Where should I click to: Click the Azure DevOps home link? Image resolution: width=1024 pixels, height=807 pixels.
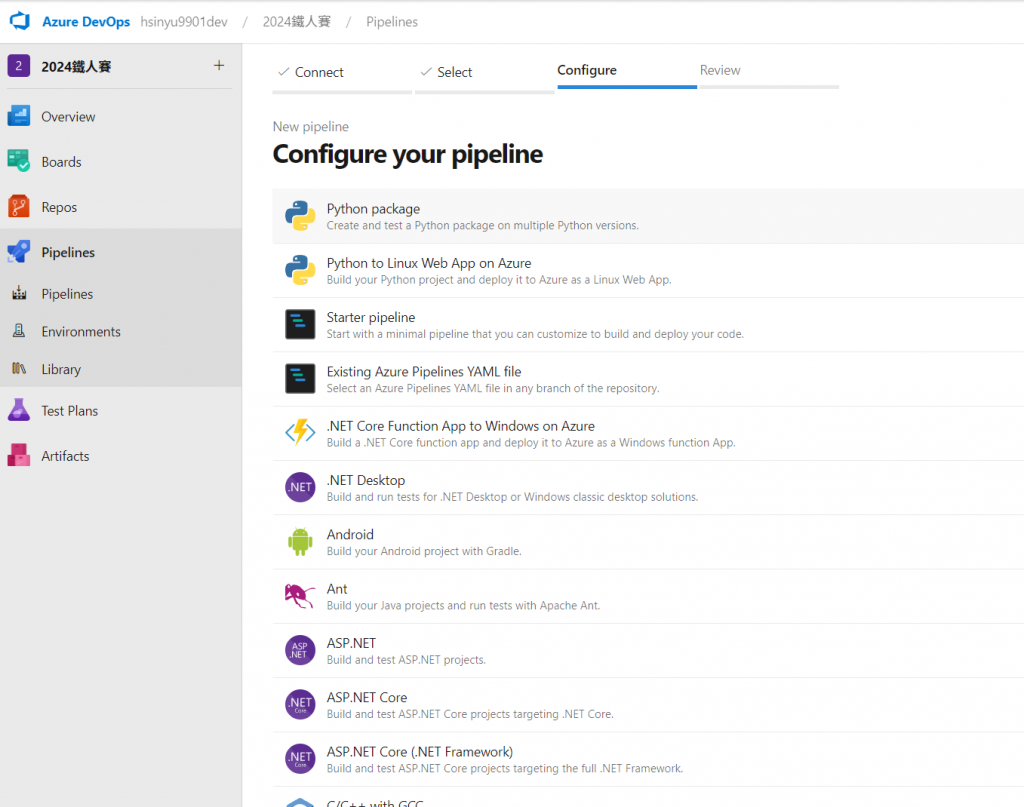click(86, 22)
